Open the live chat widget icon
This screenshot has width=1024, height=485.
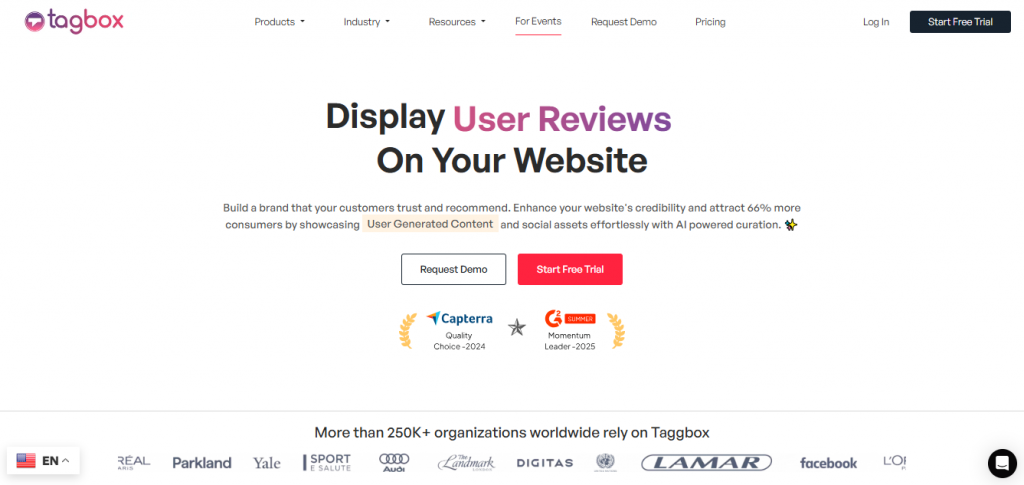coord(1001,463)
